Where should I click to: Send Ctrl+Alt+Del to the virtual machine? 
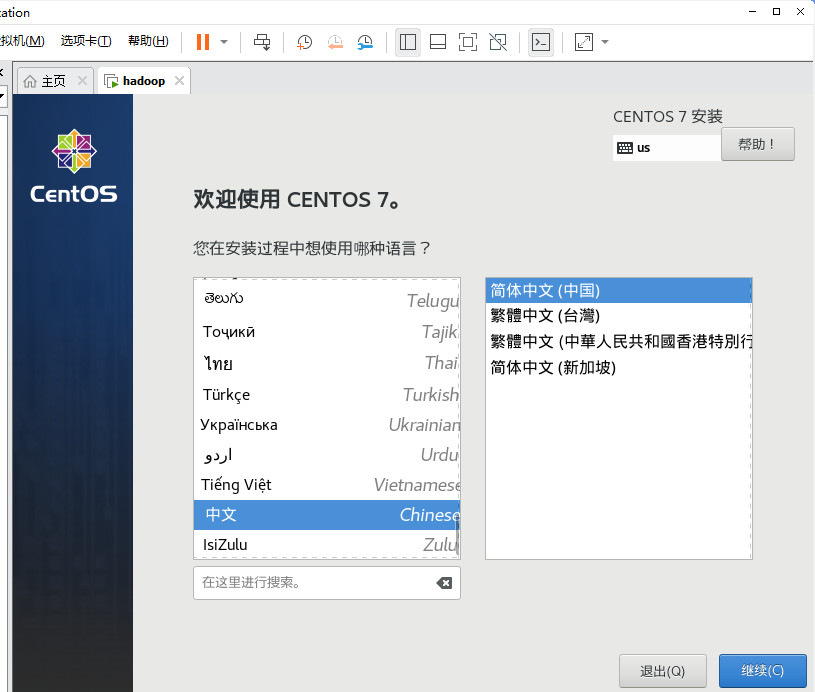pyautogui.click(x=262, y=42)
